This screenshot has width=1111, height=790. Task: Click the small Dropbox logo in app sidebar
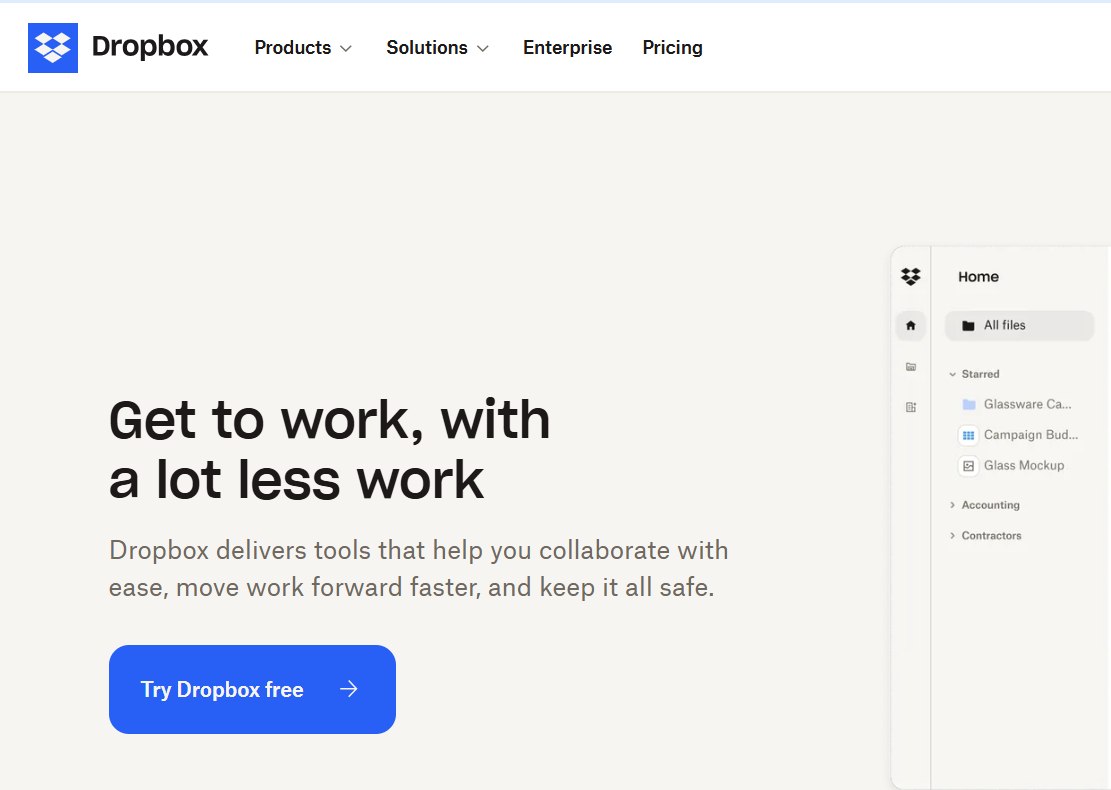910,276
